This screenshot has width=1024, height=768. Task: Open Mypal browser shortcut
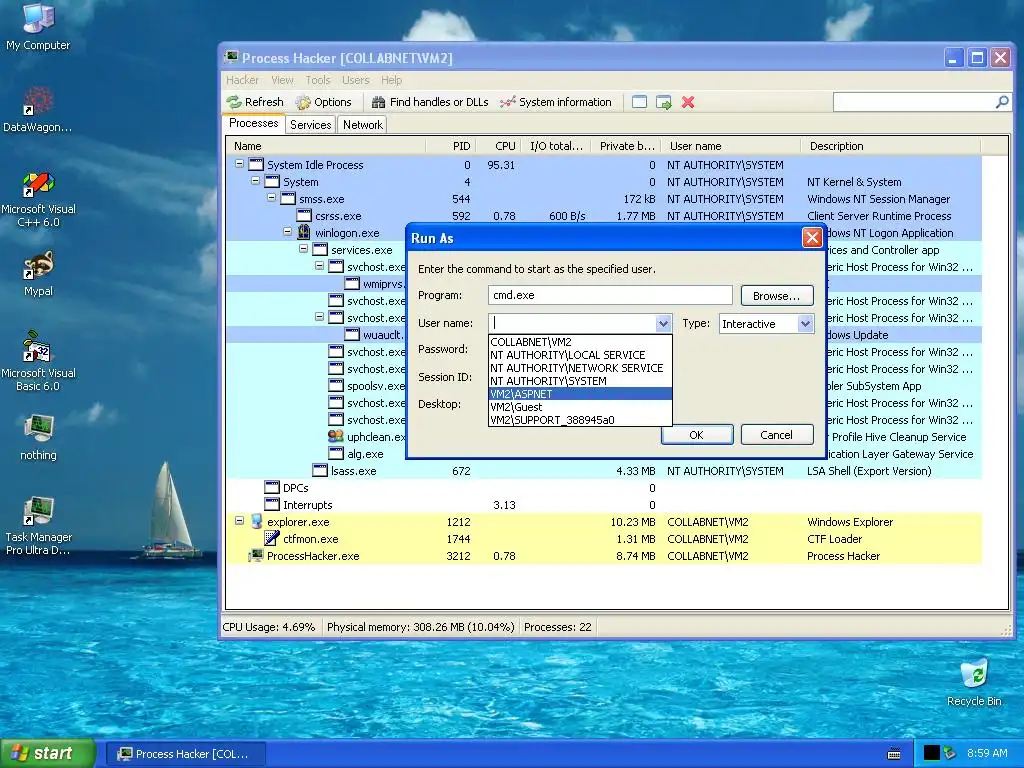38,273
